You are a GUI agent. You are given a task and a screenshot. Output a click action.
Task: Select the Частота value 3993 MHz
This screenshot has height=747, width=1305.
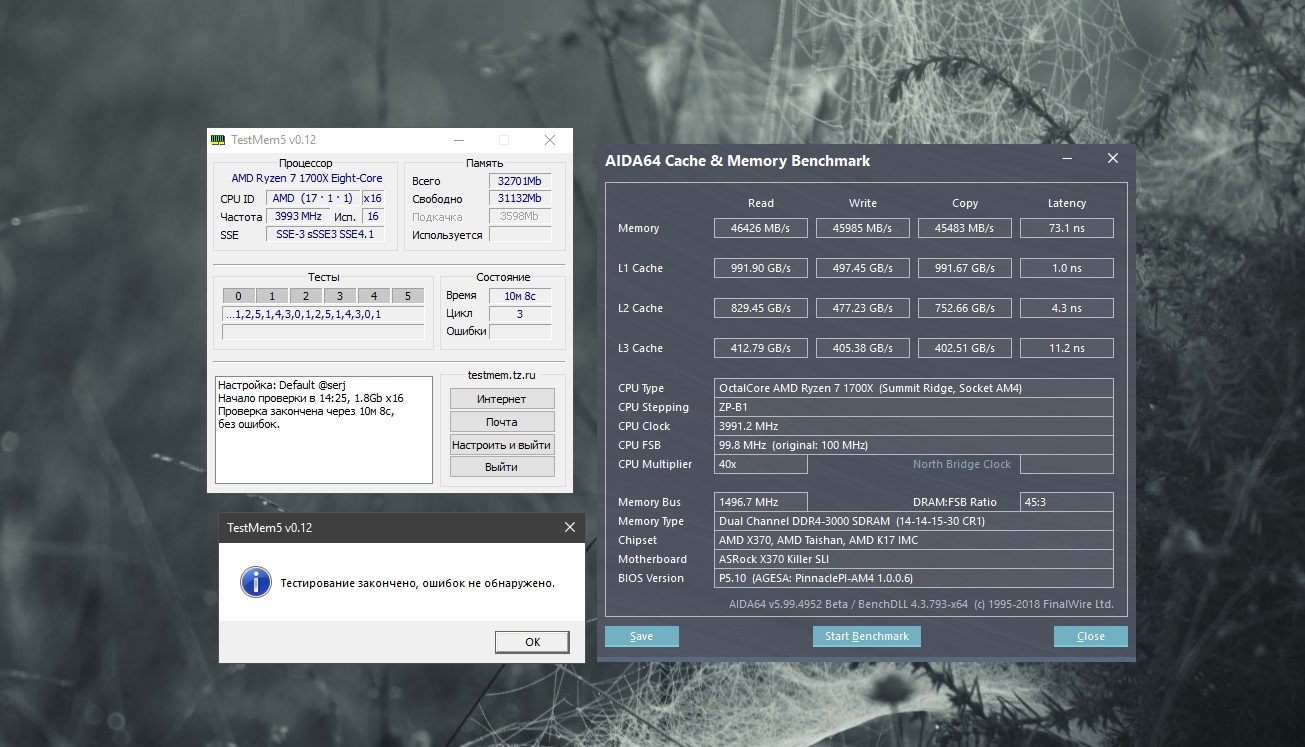point(298,216)
